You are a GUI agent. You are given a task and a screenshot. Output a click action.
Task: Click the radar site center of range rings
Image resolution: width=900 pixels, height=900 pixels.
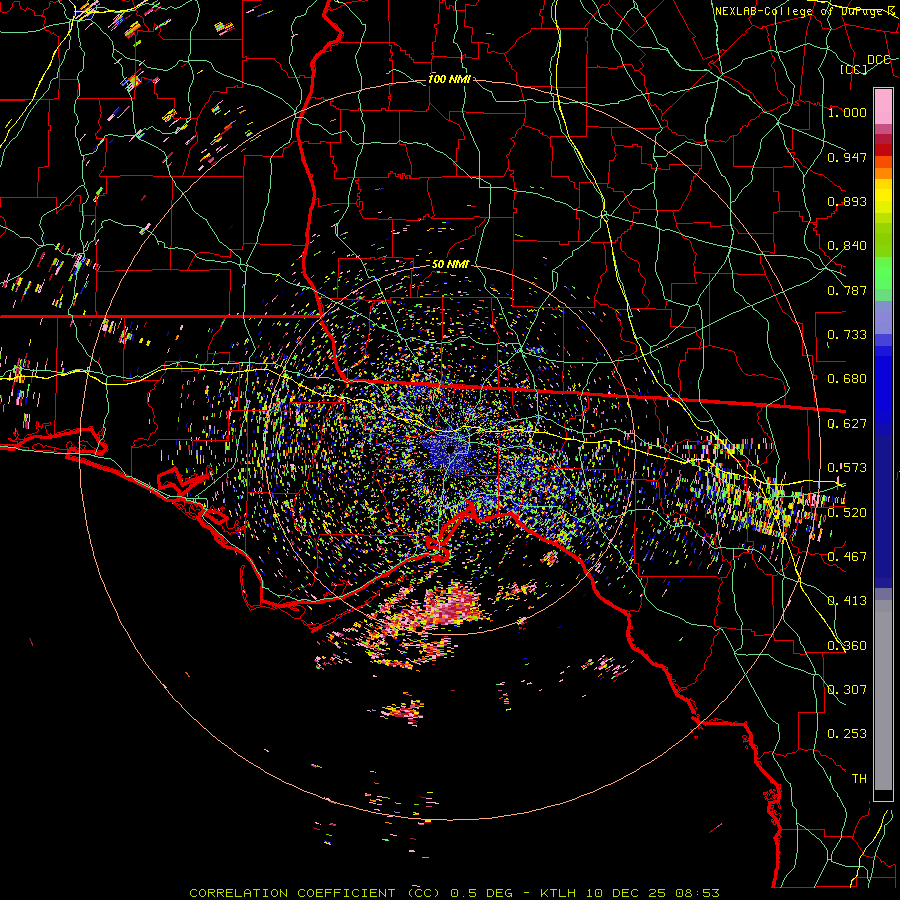click(x=451, y=449)
